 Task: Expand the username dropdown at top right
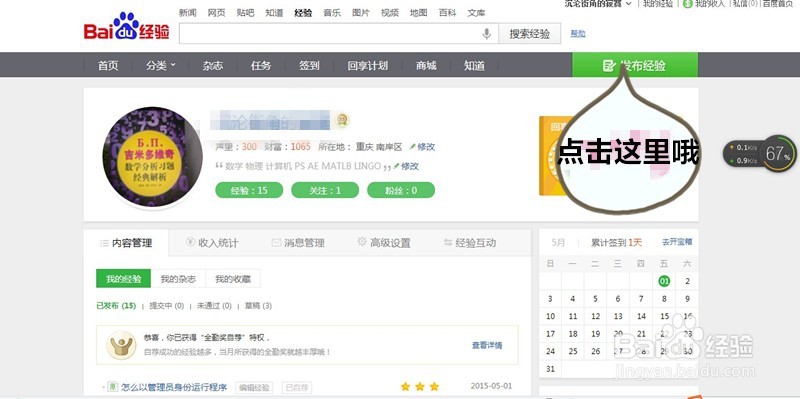(x=628, y=4)
